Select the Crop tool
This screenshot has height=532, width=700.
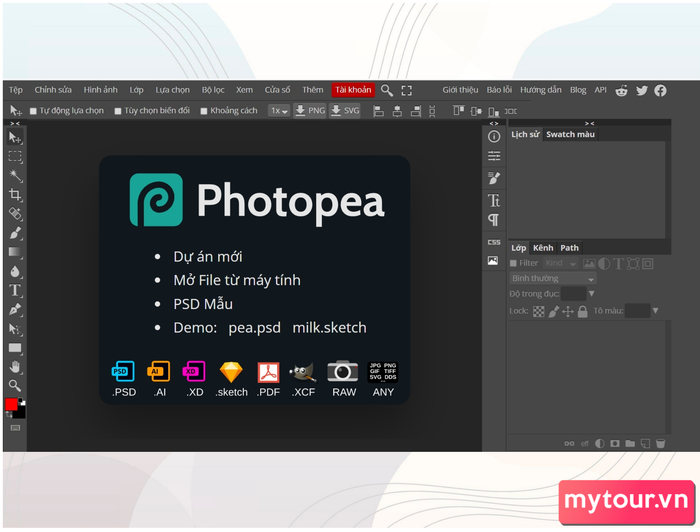(15, 195)
